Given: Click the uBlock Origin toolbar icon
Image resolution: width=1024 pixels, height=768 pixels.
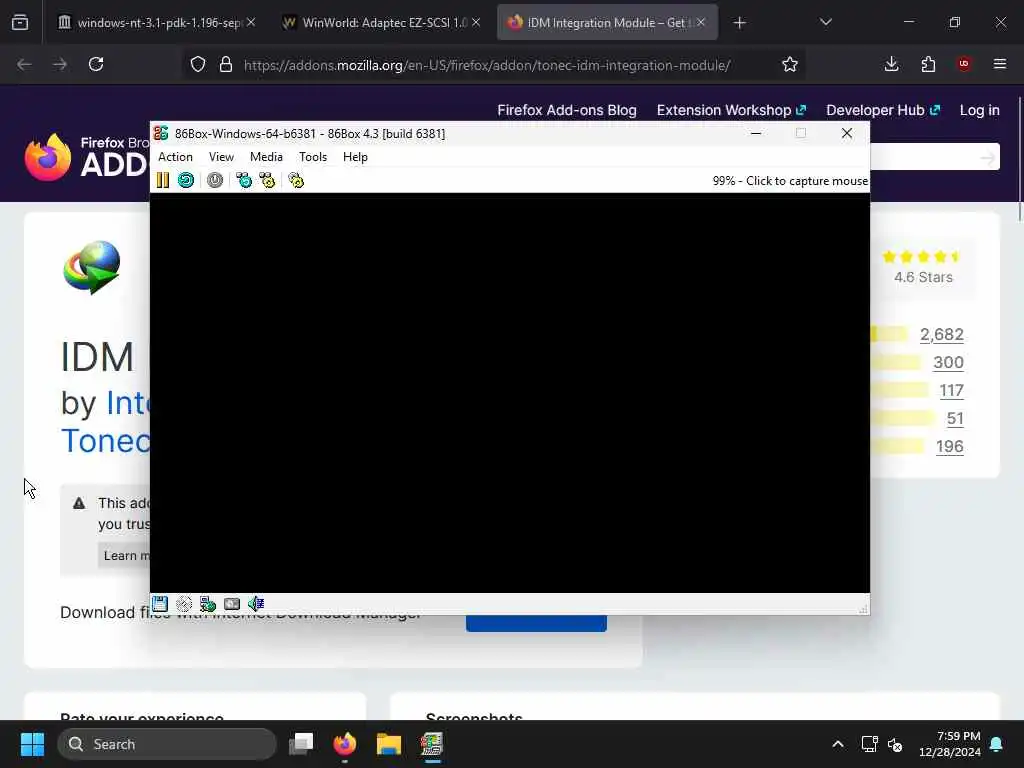Looking at the screenshot, I should click(964, 64).
